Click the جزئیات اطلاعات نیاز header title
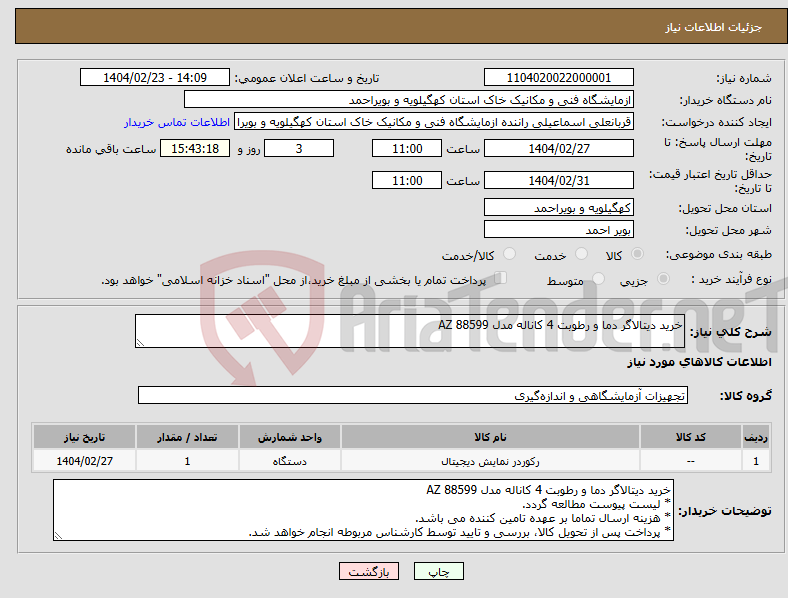 click(714, 27)
